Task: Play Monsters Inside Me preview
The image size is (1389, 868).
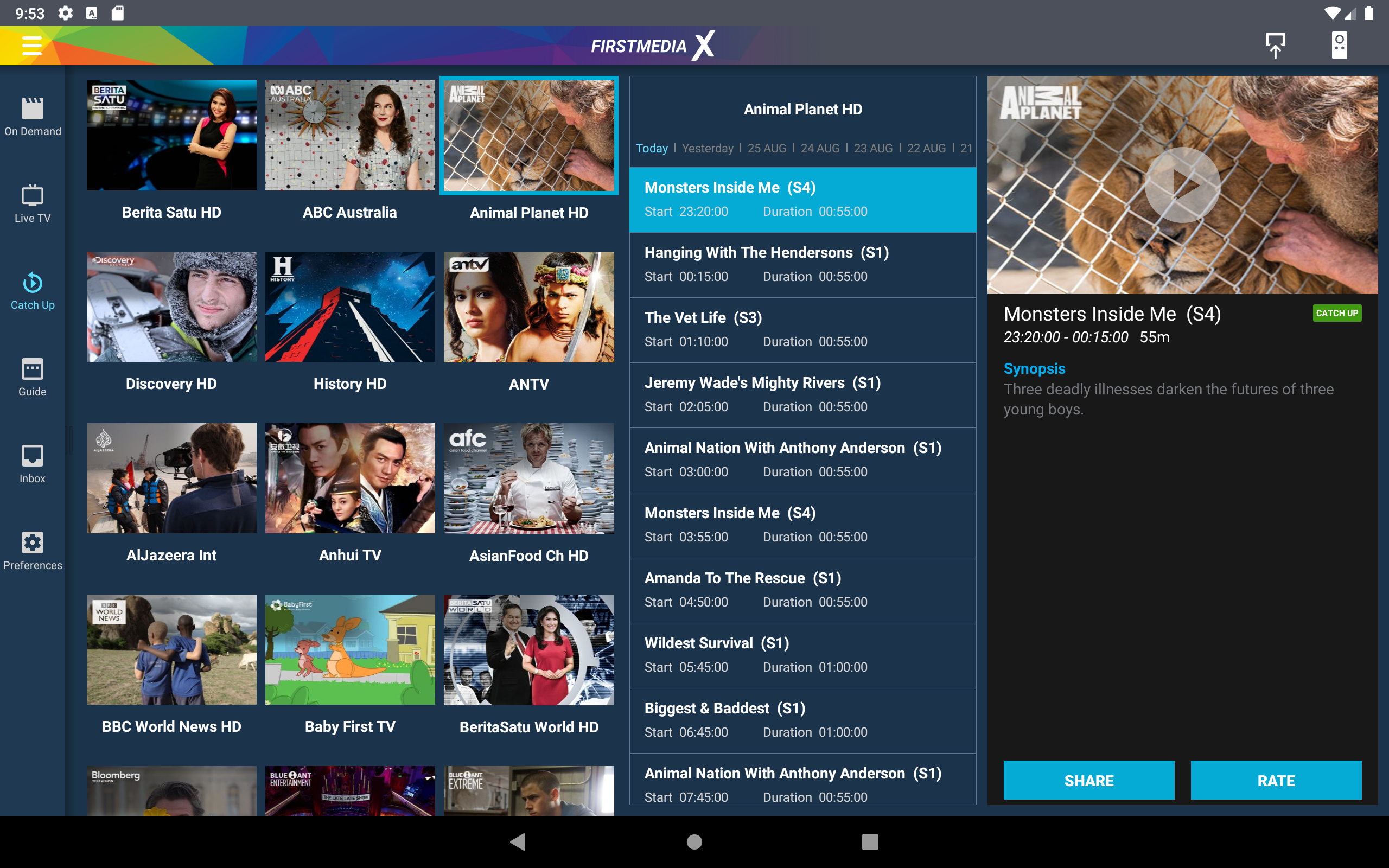Action: pyautogui.click(x=1182, y=185)
